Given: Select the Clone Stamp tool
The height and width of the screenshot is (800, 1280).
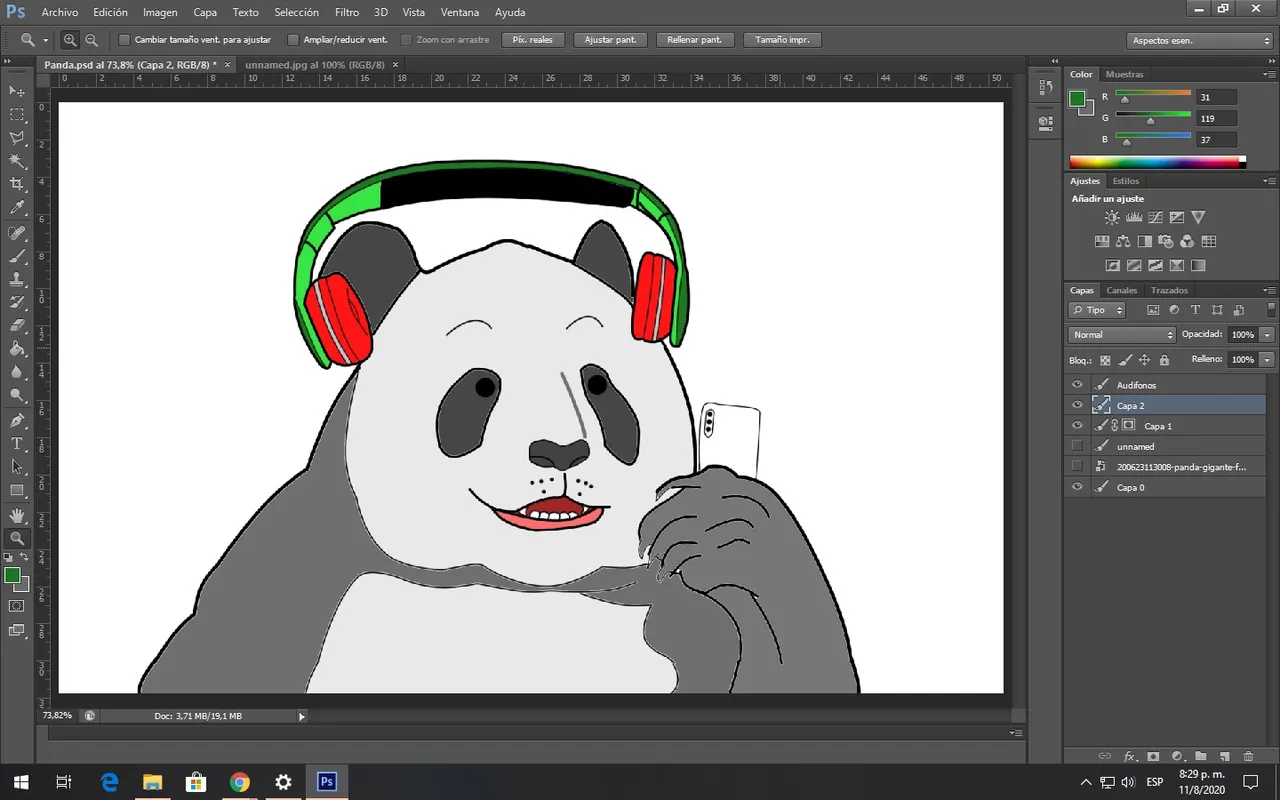Looking at the screenshot, I should coord(17,279).
